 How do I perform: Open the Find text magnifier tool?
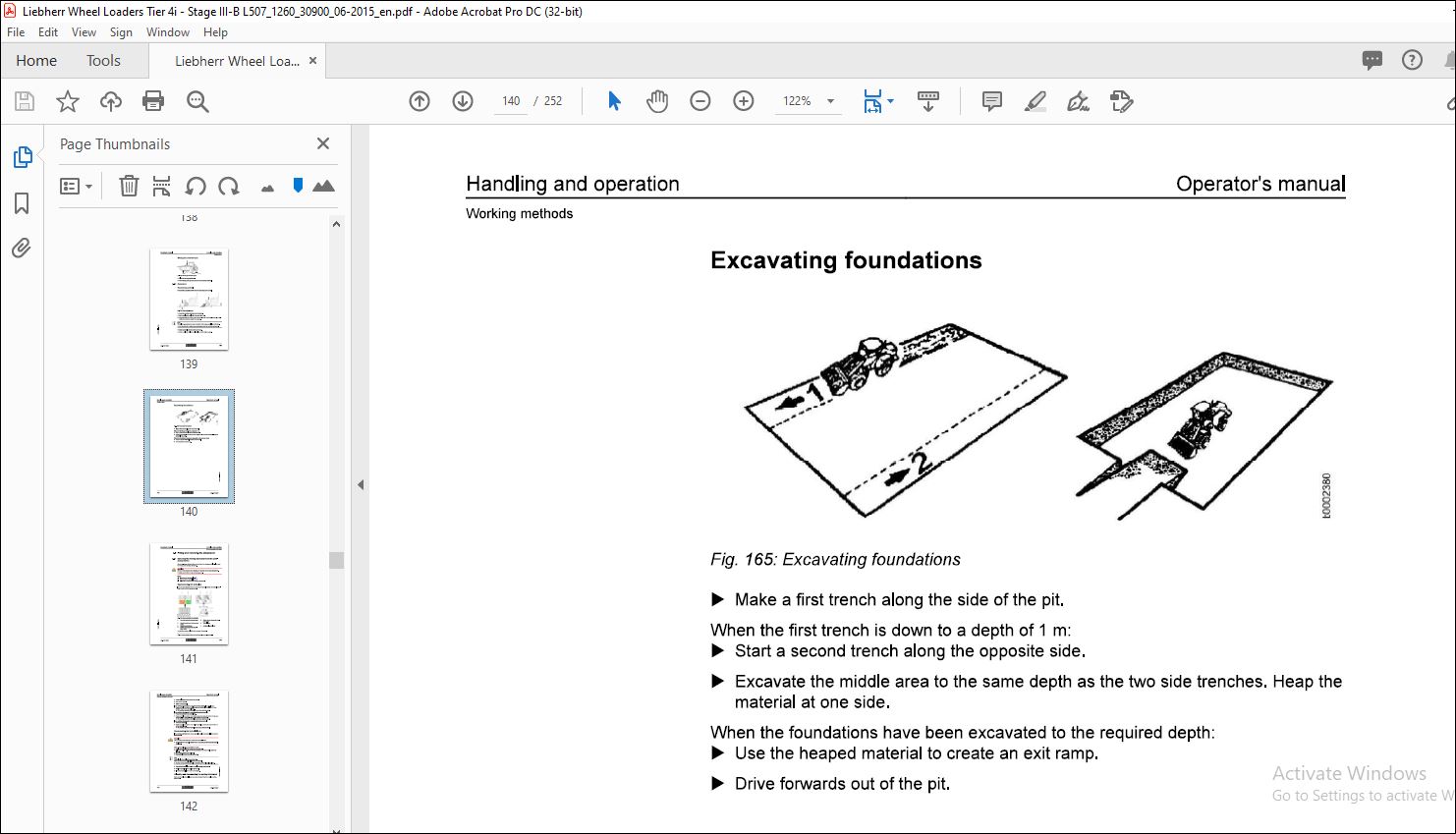tap(197, 101)
